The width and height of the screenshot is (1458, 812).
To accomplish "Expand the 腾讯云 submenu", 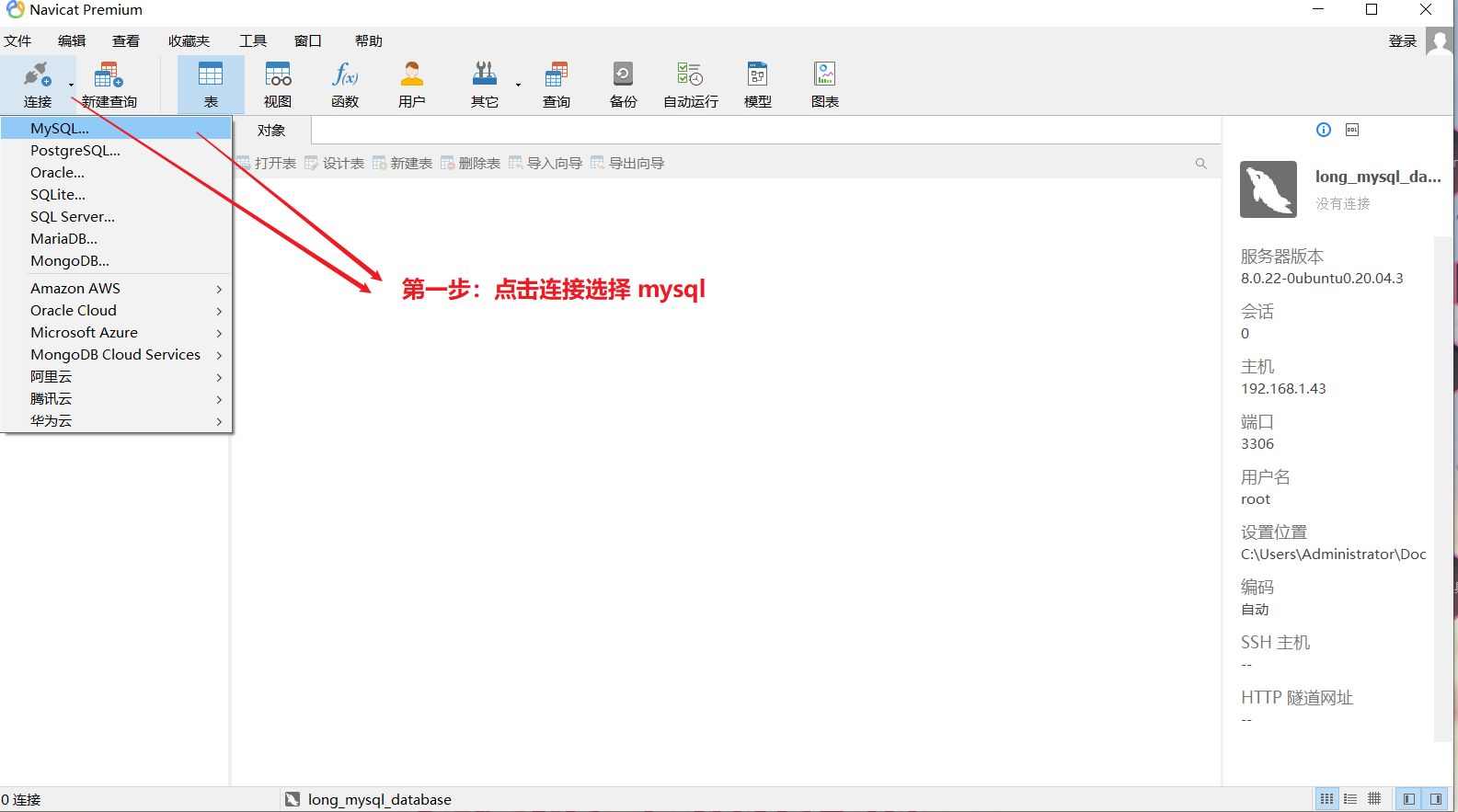I will 219,399.
